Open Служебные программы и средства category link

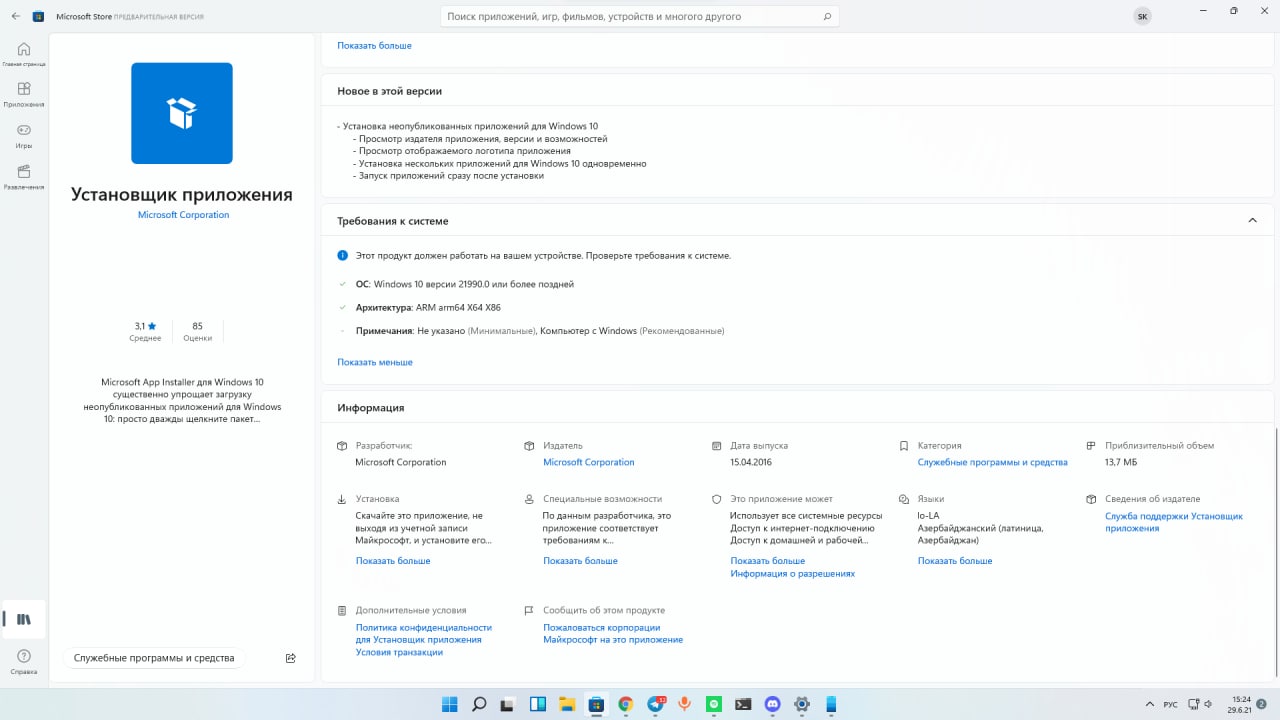993,462
